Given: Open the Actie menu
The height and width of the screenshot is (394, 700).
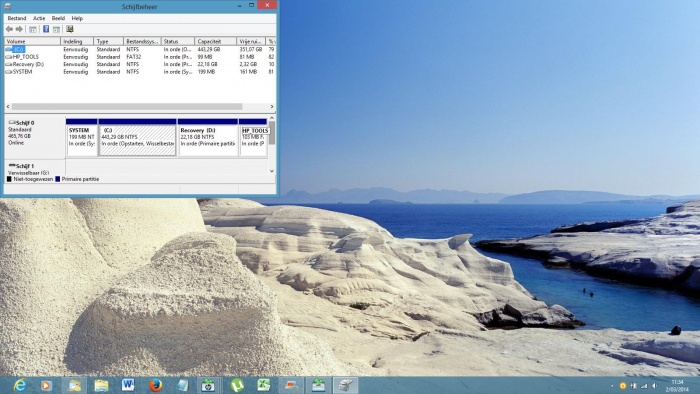Looking at the screenshot, I should point(39,18).
